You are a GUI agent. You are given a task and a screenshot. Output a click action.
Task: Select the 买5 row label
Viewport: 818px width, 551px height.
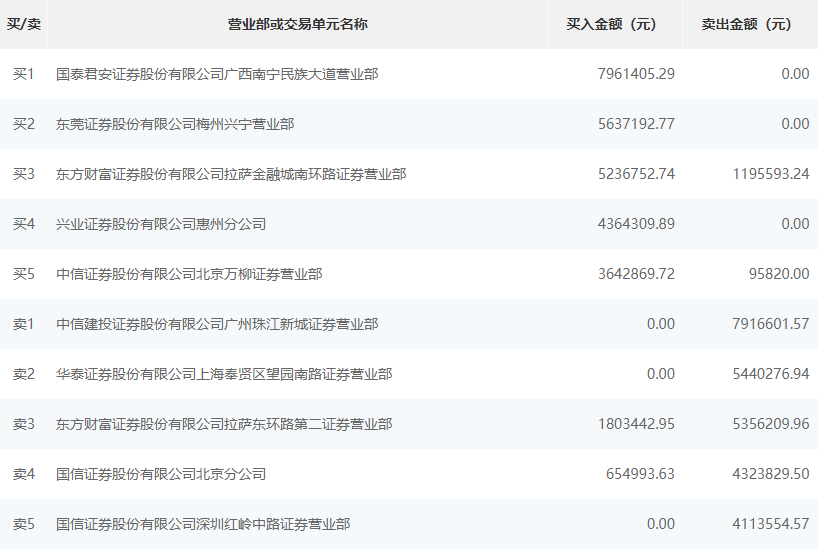[x=23, y=274]
